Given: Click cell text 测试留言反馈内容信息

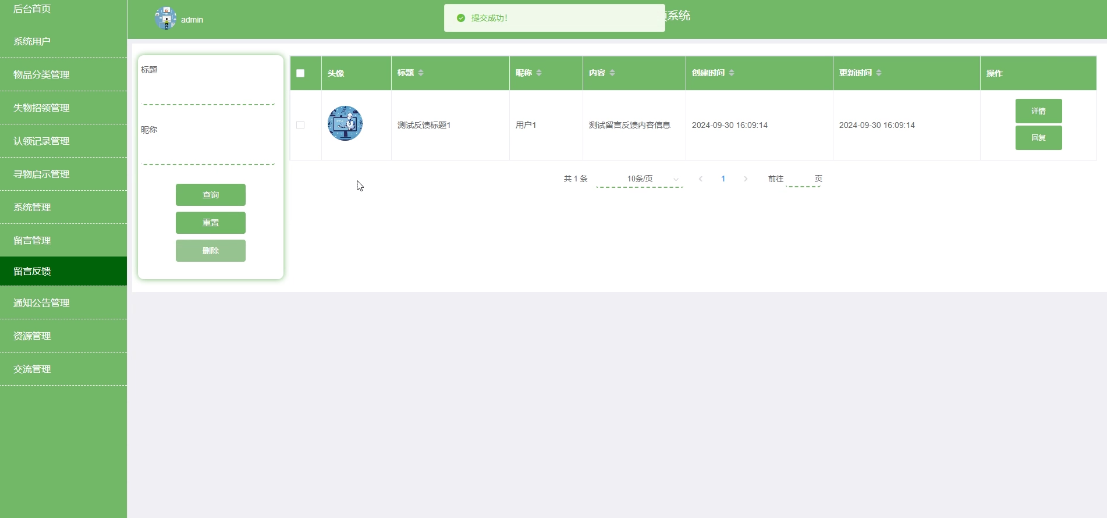Looking at the screenshot, I should coord(629,125).
